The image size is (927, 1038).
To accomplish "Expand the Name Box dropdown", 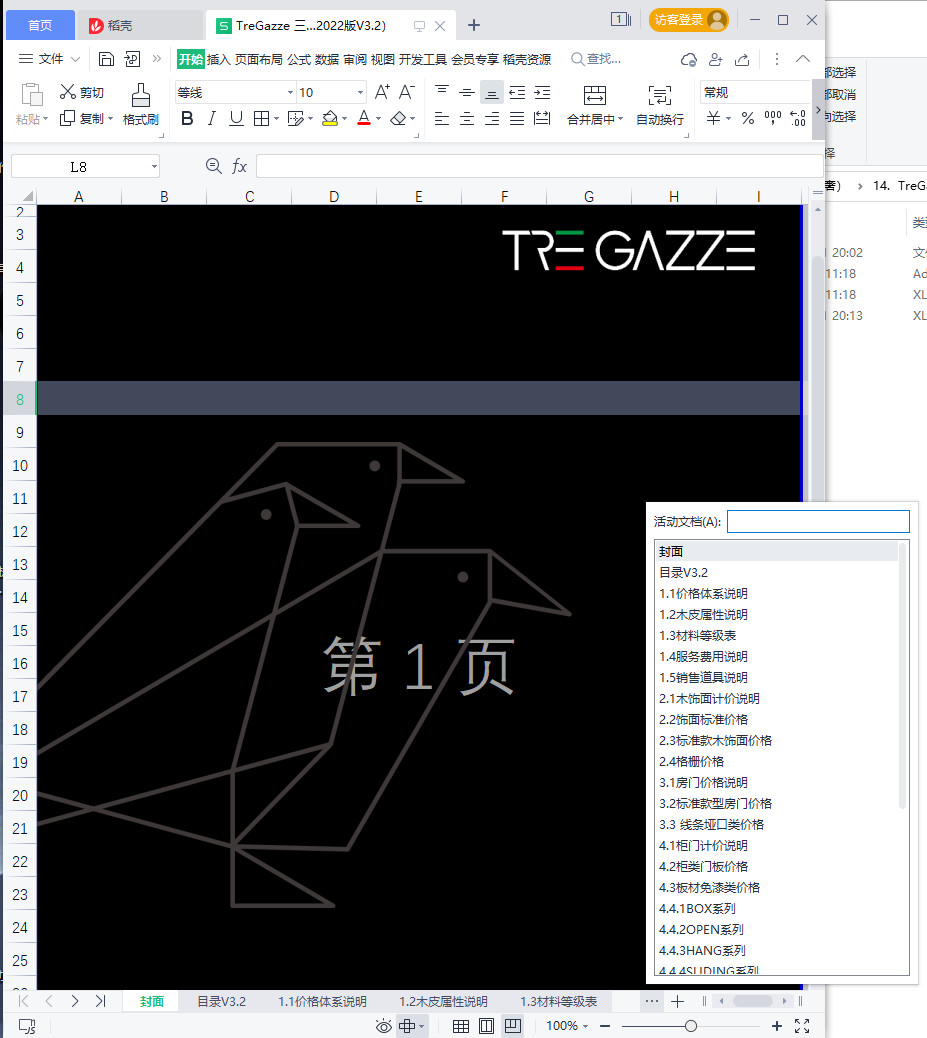I will tap(154, 166).
